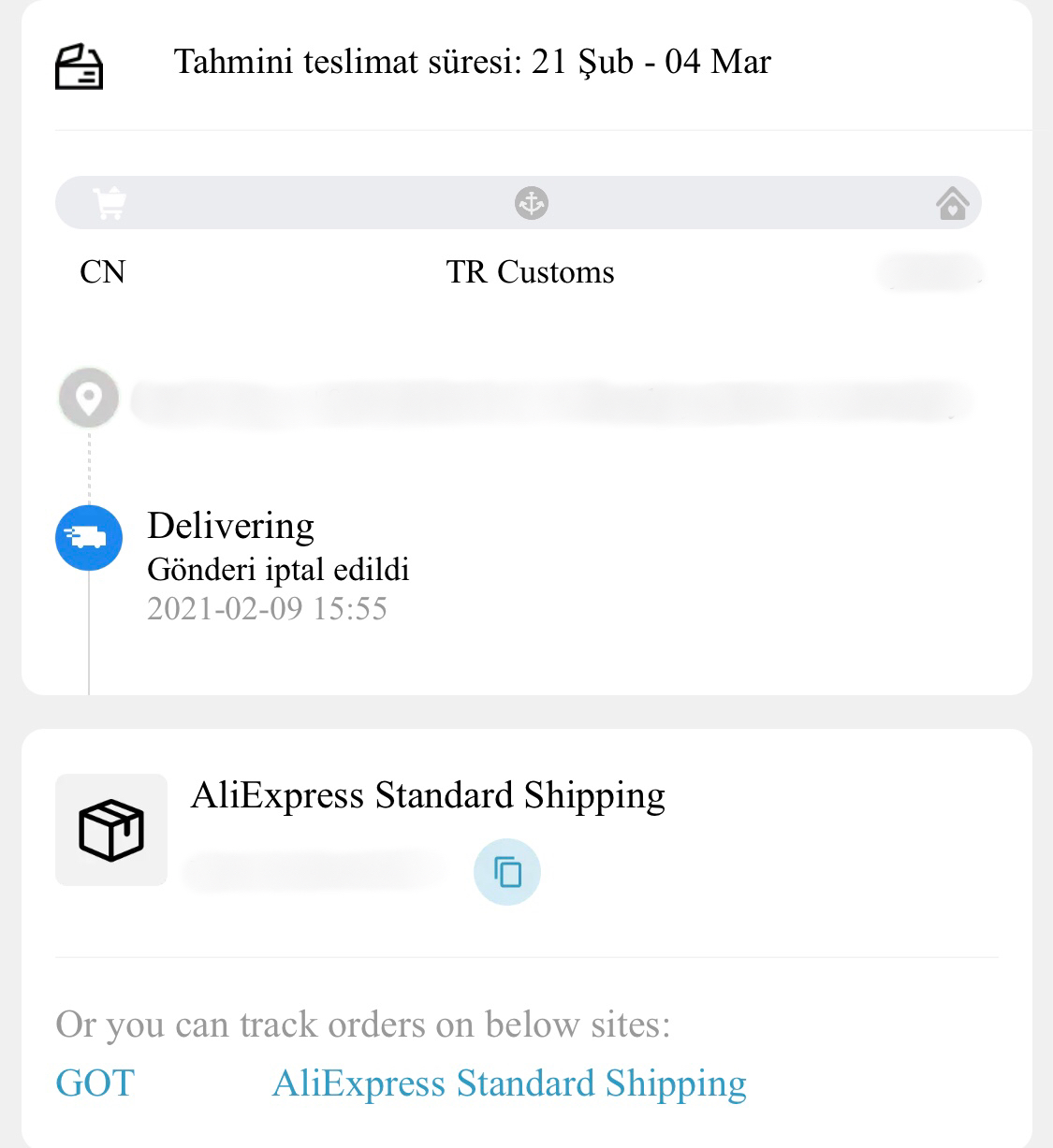Click the TR Customs stage label
This screenshot has width=1053, height=1148.
[x=531, y=272]
